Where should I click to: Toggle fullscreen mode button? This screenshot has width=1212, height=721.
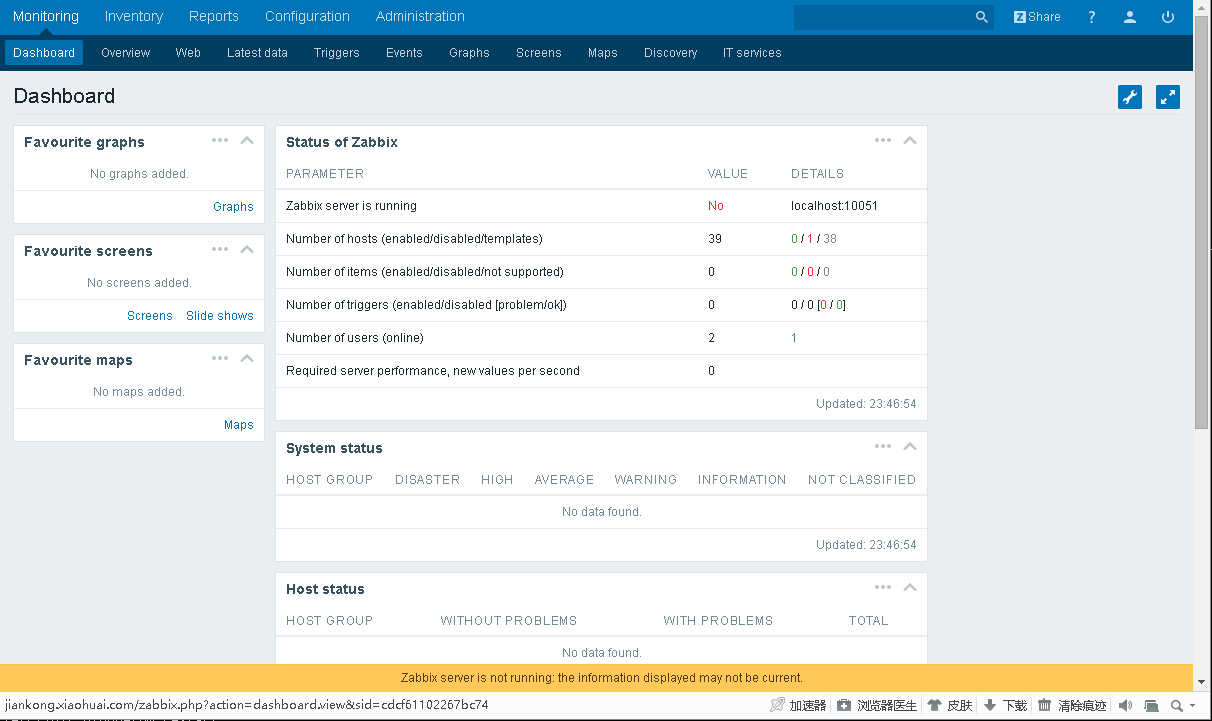(x=1168, y=97)
